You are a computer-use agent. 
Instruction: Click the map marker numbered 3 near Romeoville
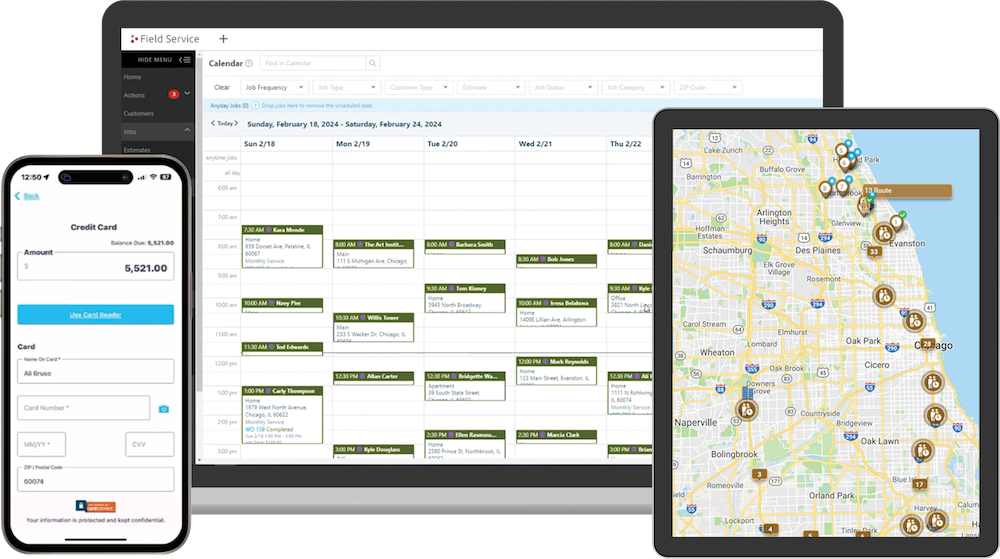pos(759,474)
